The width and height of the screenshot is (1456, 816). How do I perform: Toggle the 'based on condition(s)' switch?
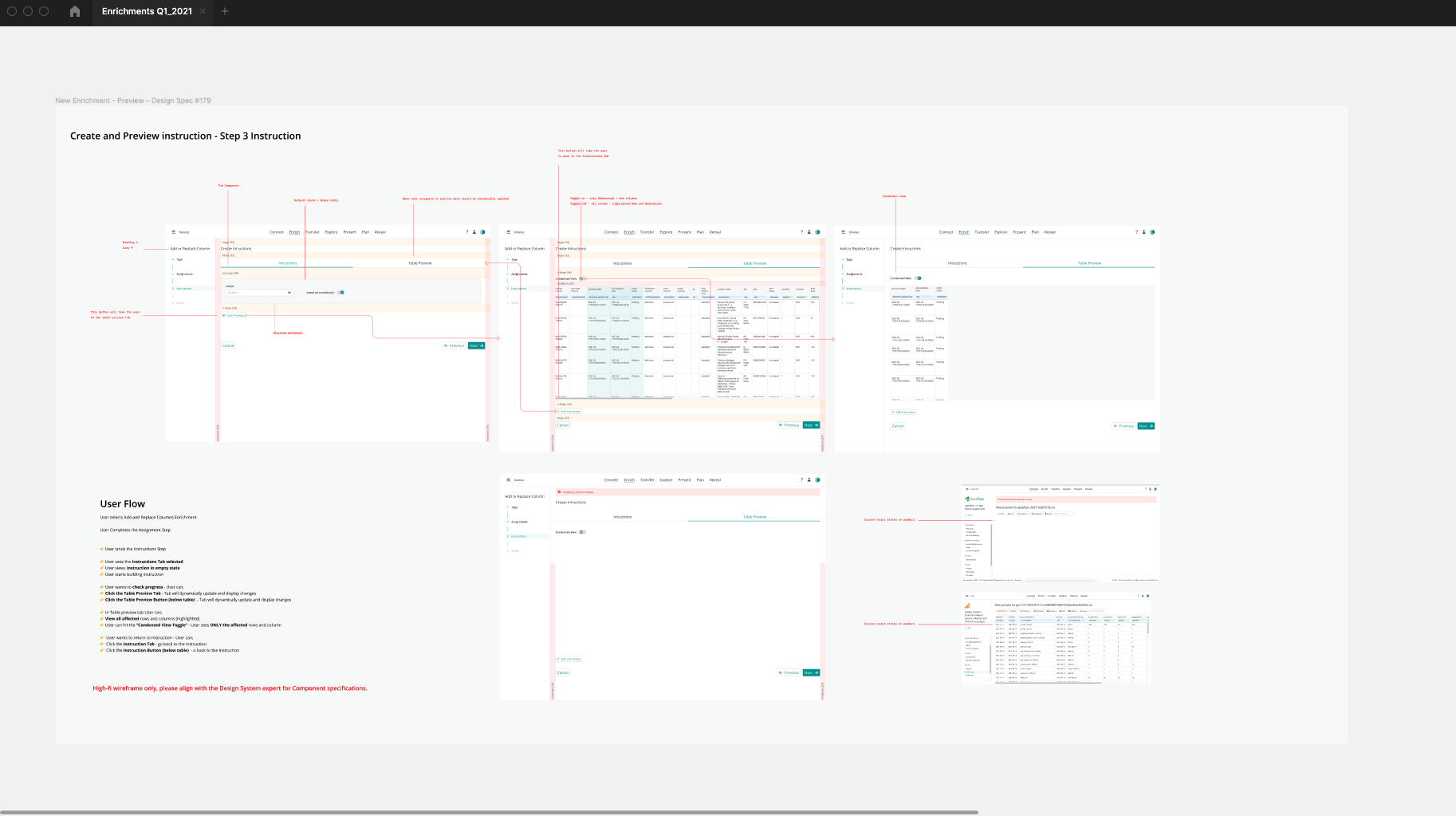pyautogui.click(x=340, y=293)
